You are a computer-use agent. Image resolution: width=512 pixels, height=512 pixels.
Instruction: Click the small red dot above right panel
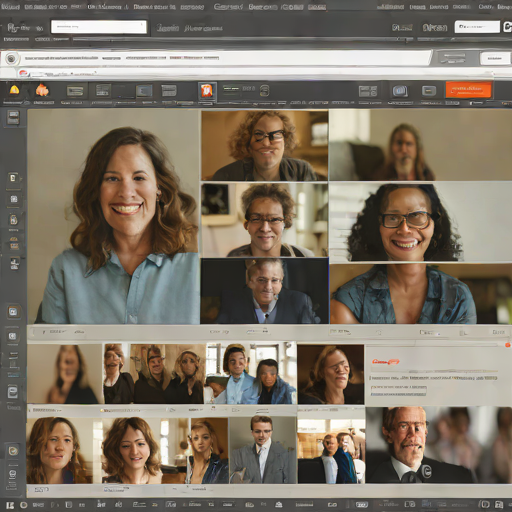tap(508, 345)
